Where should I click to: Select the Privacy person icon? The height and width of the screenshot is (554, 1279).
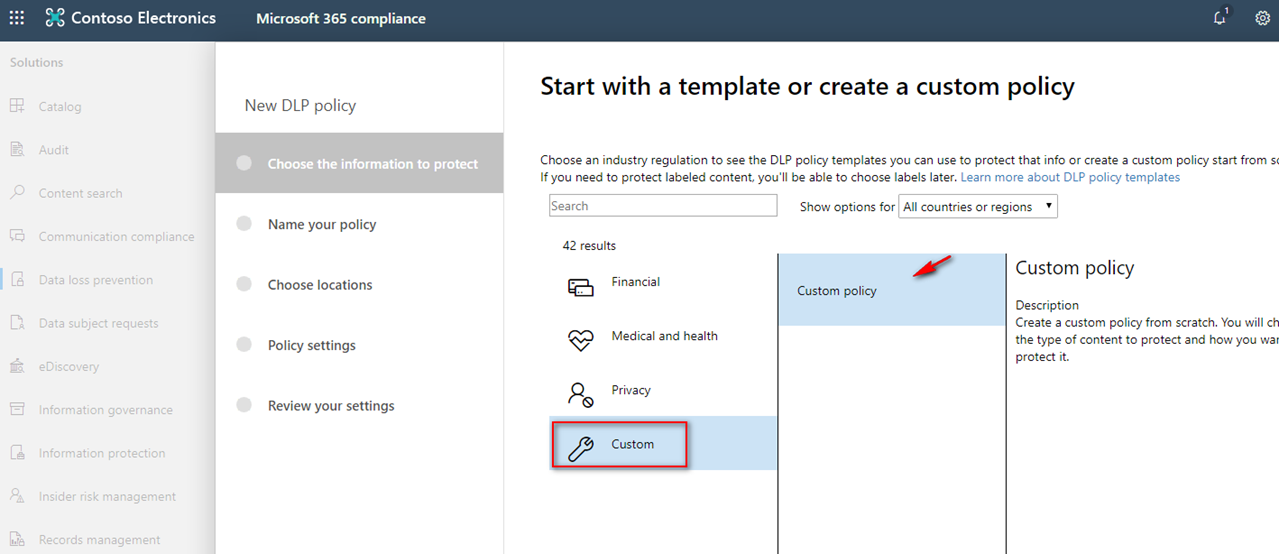click(581, 394)
